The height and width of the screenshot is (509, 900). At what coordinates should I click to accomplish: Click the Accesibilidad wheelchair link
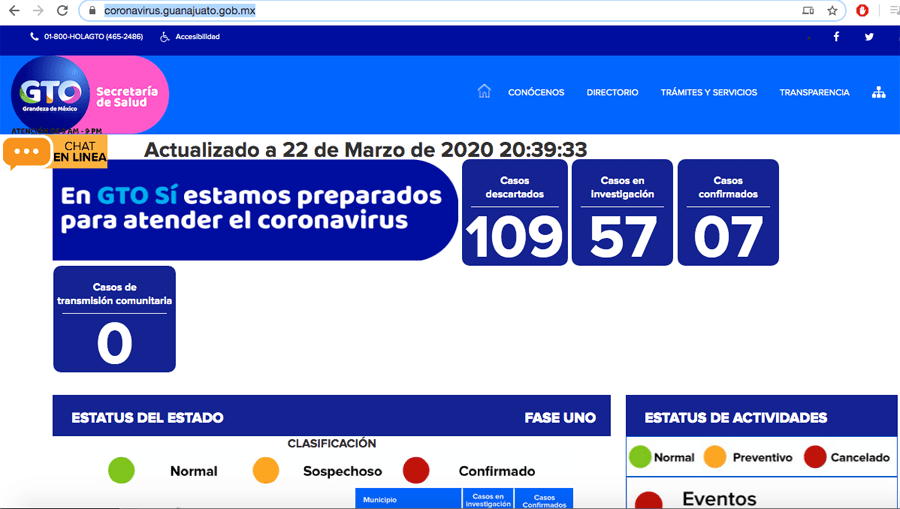point(190,37)
